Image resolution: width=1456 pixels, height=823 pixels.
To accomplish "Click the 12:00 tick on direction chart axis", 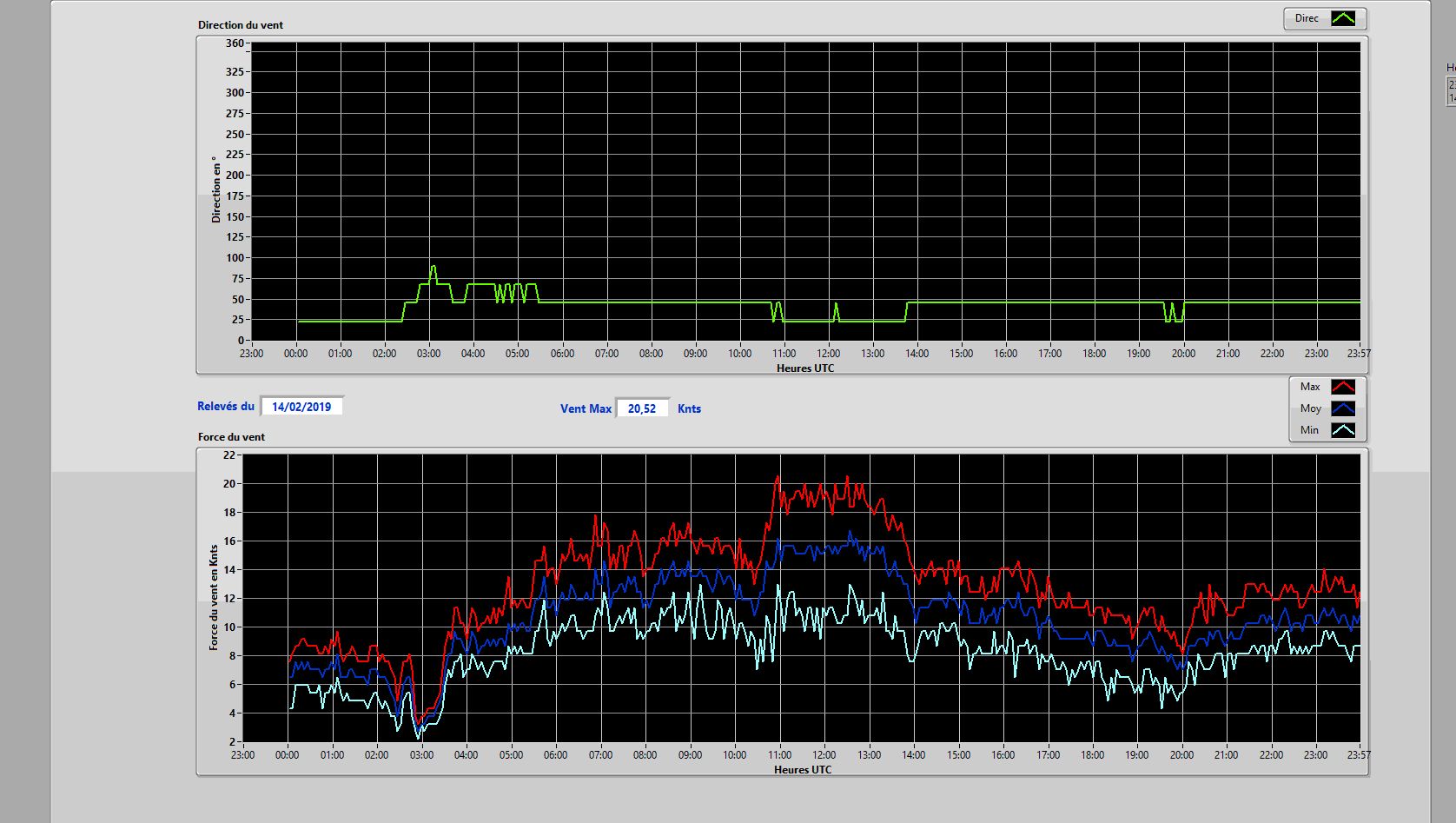I will (828, 353).
